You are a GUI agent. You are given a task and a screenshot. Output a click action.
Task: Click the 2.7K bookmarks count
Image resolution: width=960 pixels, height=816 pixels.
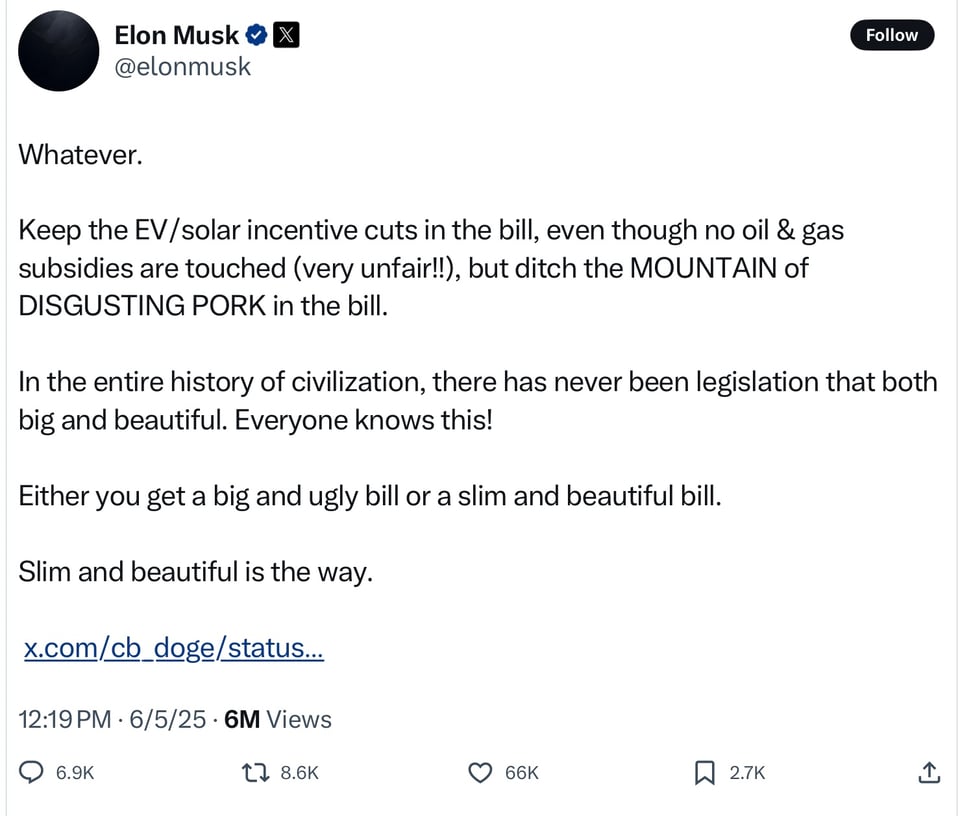click(x=747, y=772)
